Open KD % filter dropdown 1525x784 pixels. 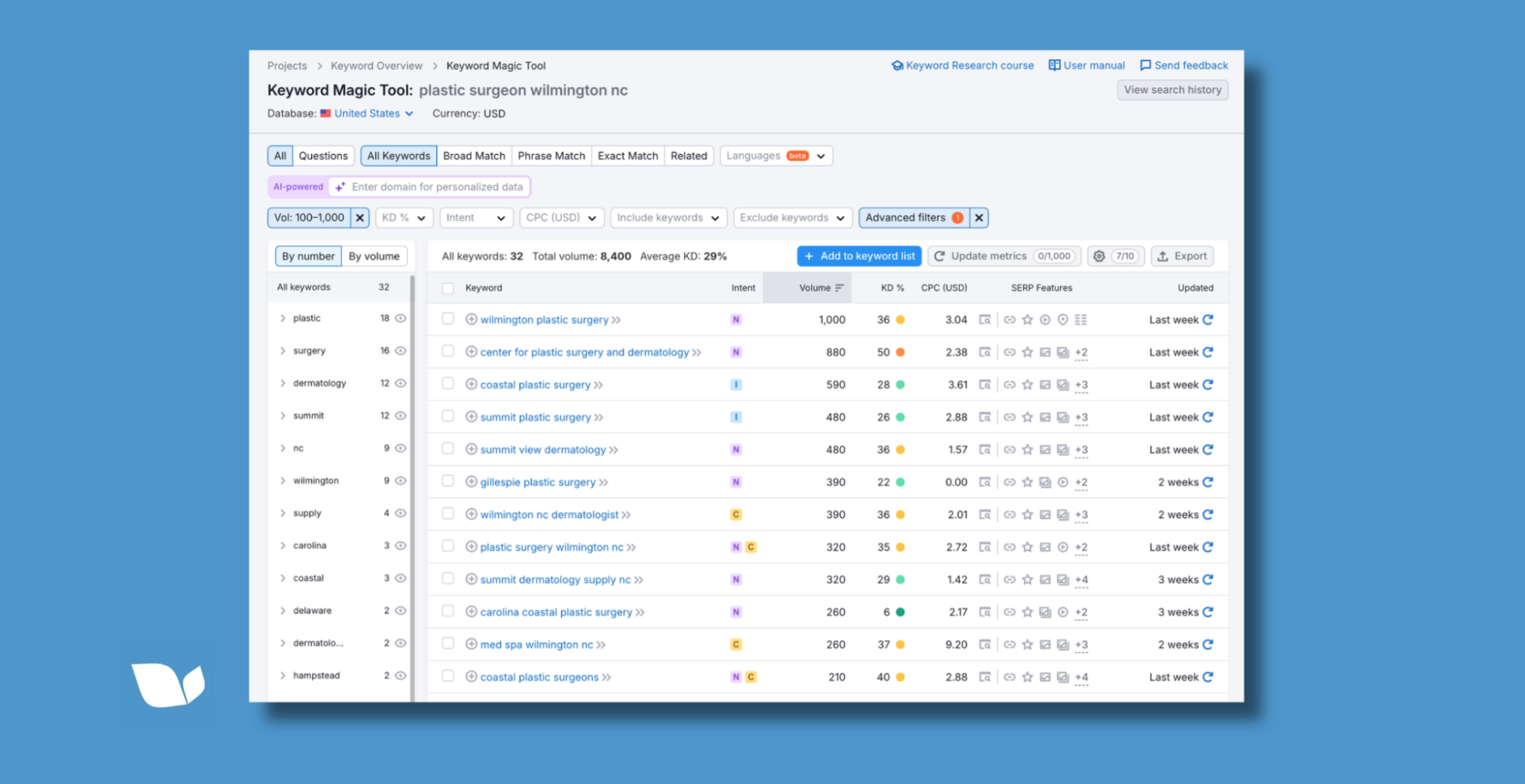[x=404, y=217]
